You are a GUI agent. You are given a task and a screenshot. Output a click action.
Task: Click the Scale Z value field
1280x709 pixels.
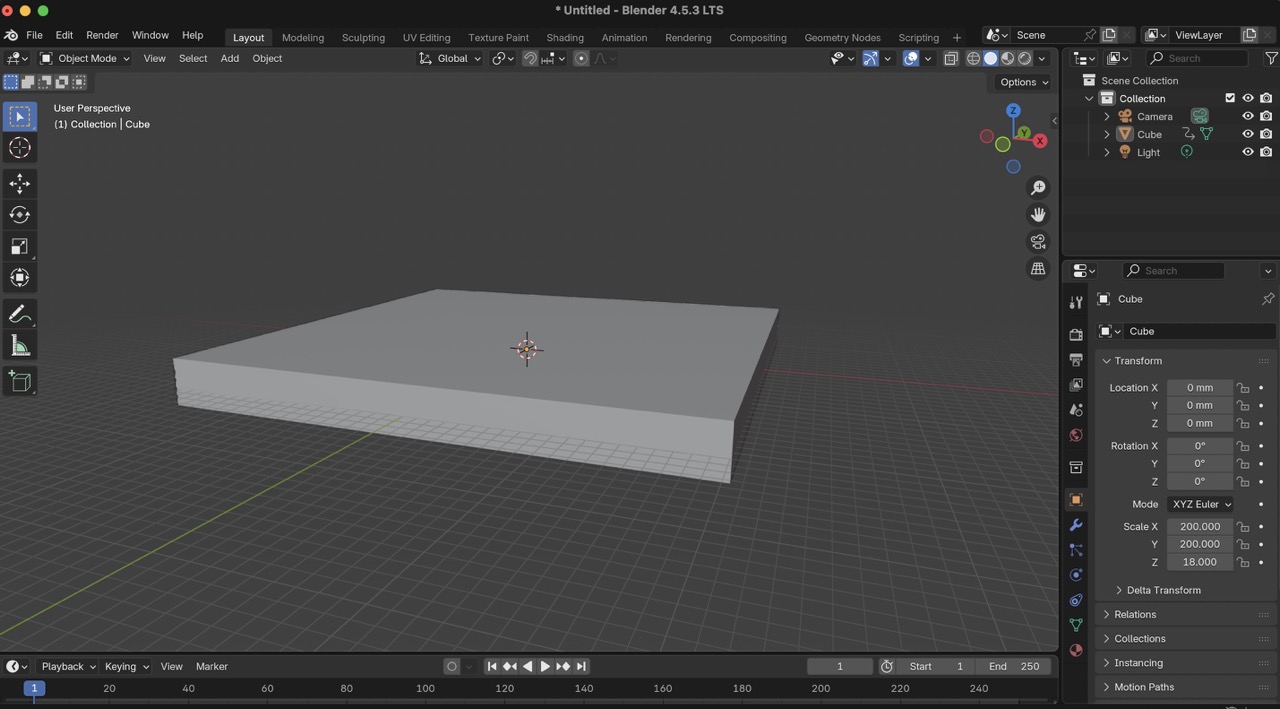click(1199, 562)
